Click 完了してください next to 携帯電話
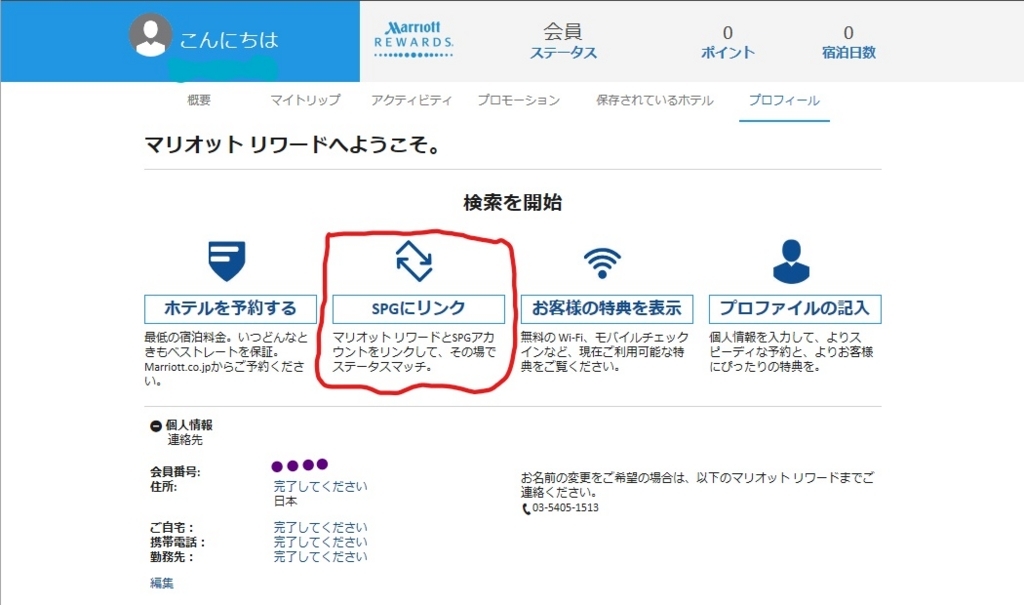 pos(320,542)
